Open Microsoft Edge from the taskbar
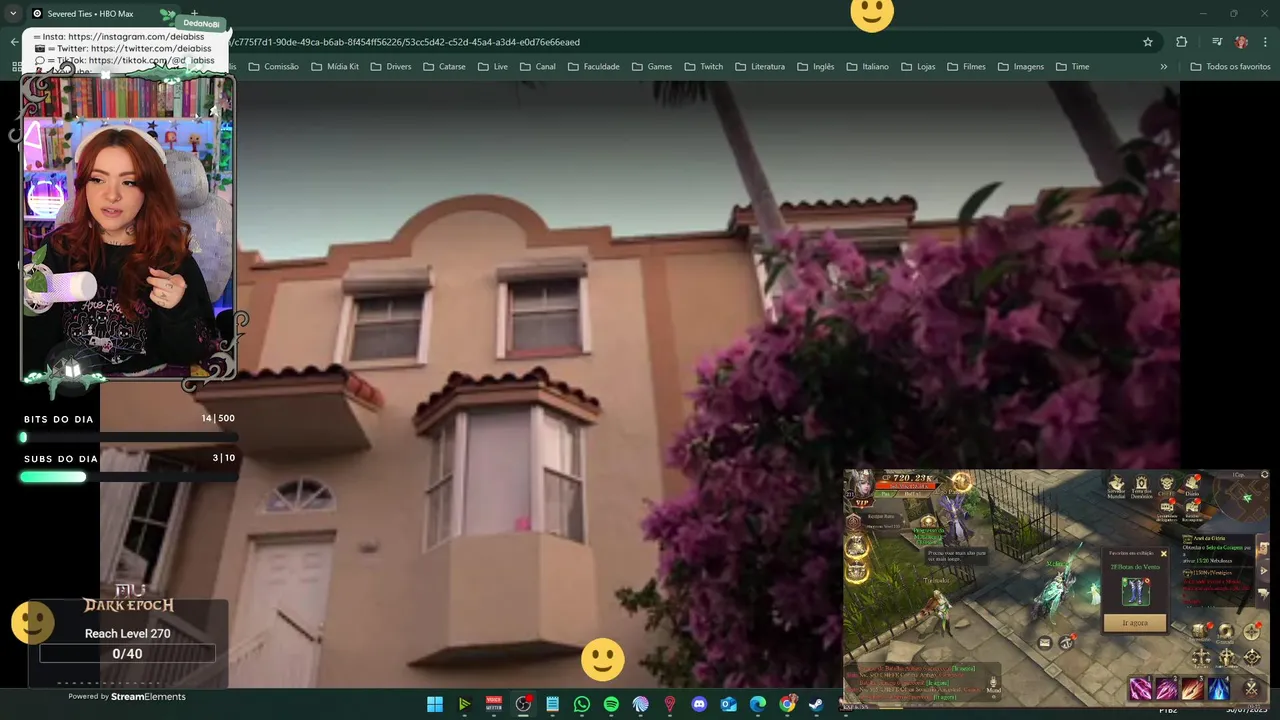 758,704
